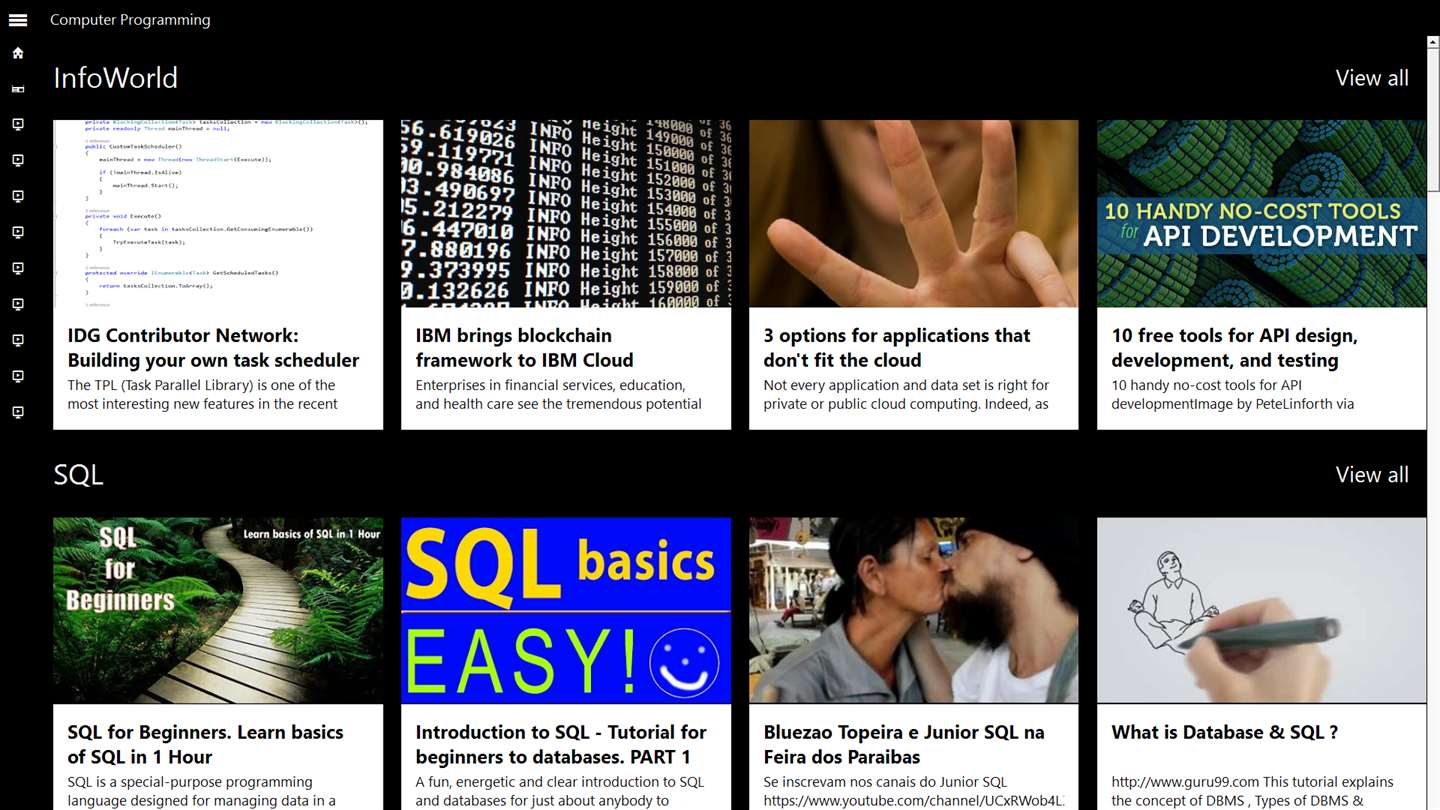The height and width of the screenshot is (810, 1440).
Task: Open the SQL section heading
Action: click(x=78, y=475)
